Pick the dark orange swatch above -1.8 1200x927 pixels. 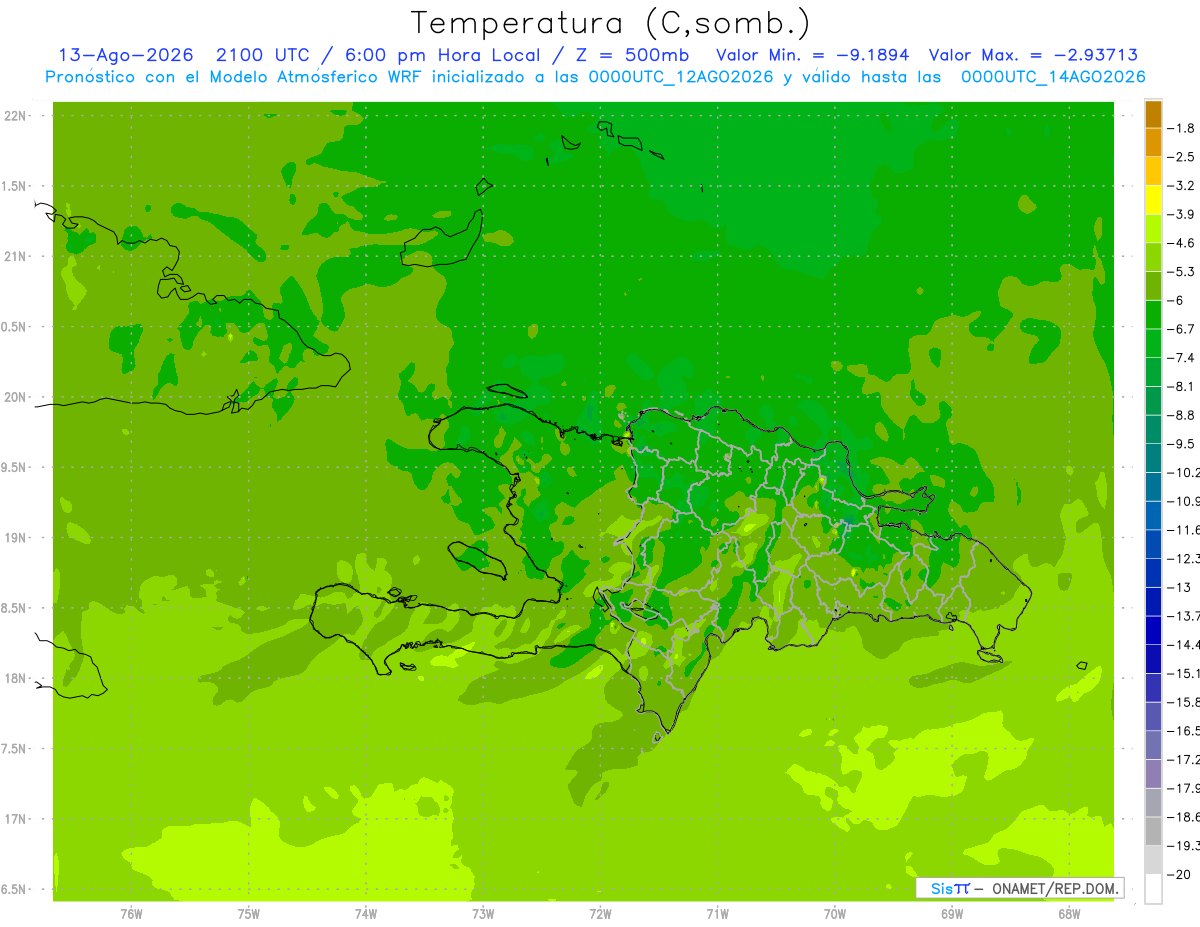(1154, 114)
